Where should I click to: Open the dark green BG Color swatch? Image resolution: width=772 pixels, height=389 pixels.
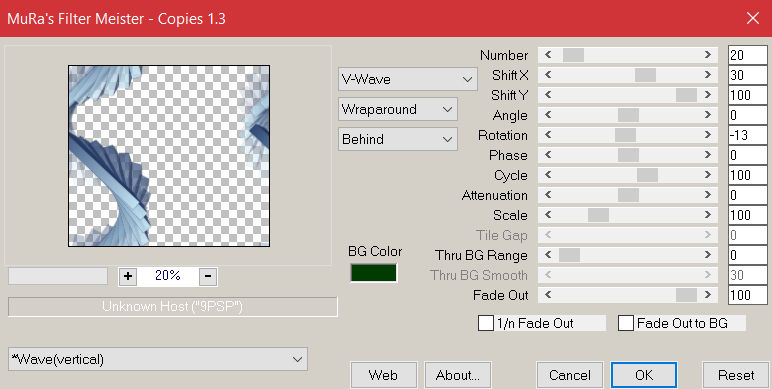coord(374,273)
